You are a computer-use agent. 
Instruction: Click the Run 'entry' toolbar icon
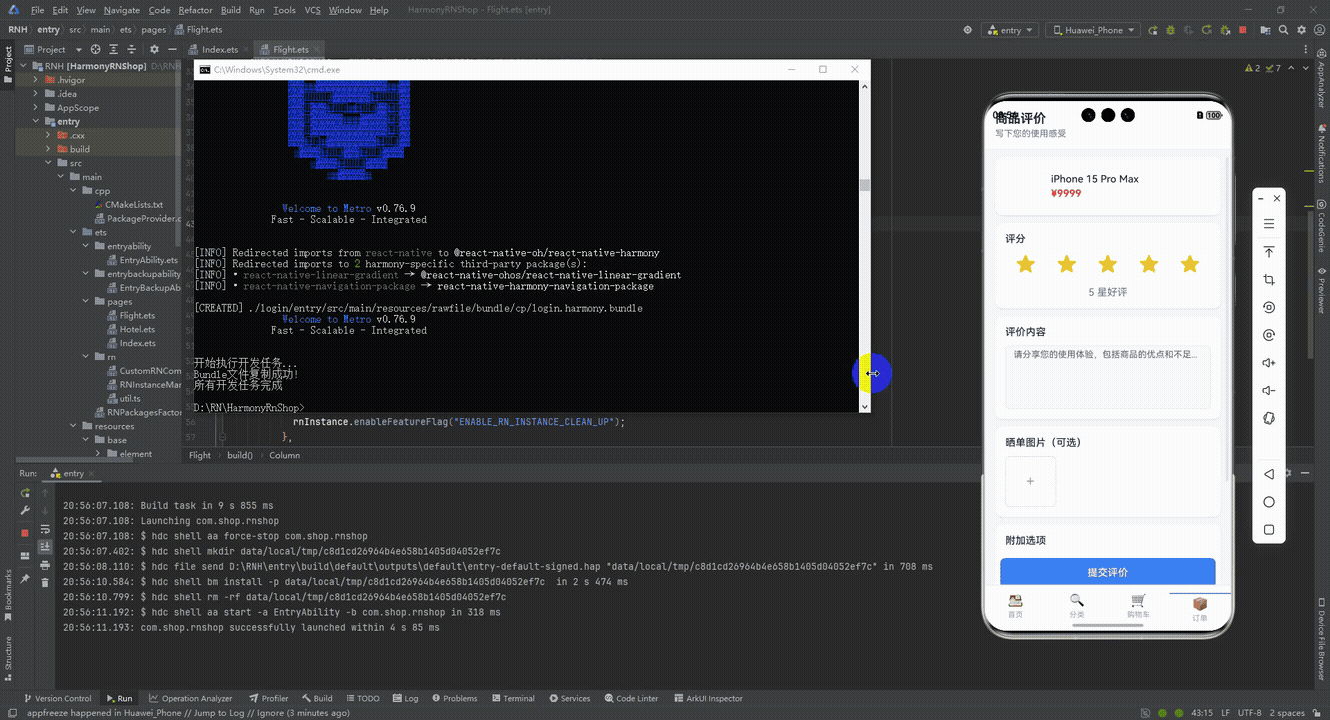pyautogui.click(x=1155, y=30)
